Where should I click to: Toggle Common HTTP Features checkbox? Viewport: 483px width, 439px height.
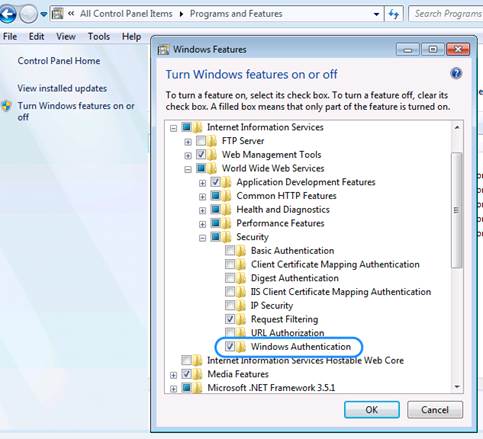[215, 195]
